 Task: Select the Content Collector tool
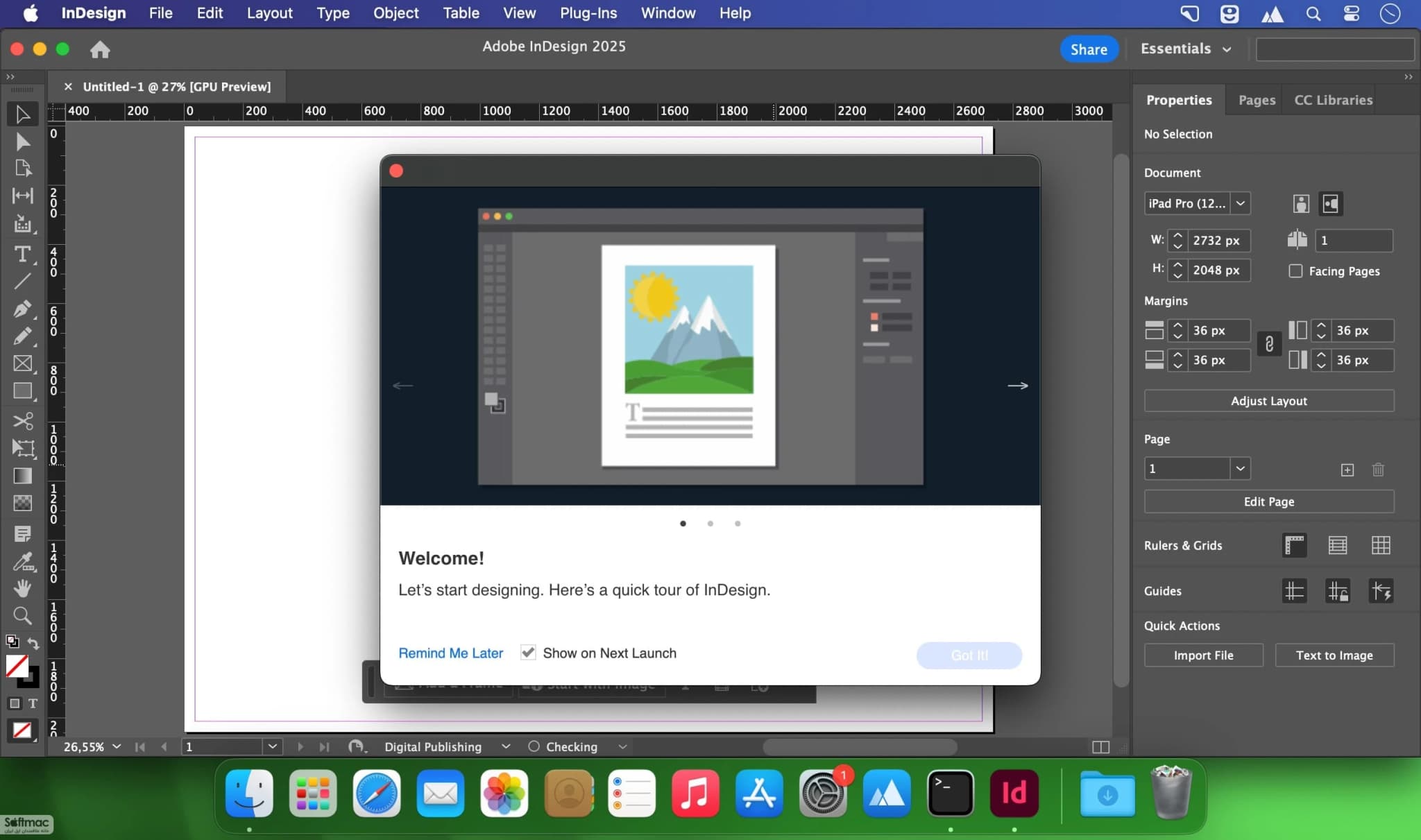click(x=22, y=224)
